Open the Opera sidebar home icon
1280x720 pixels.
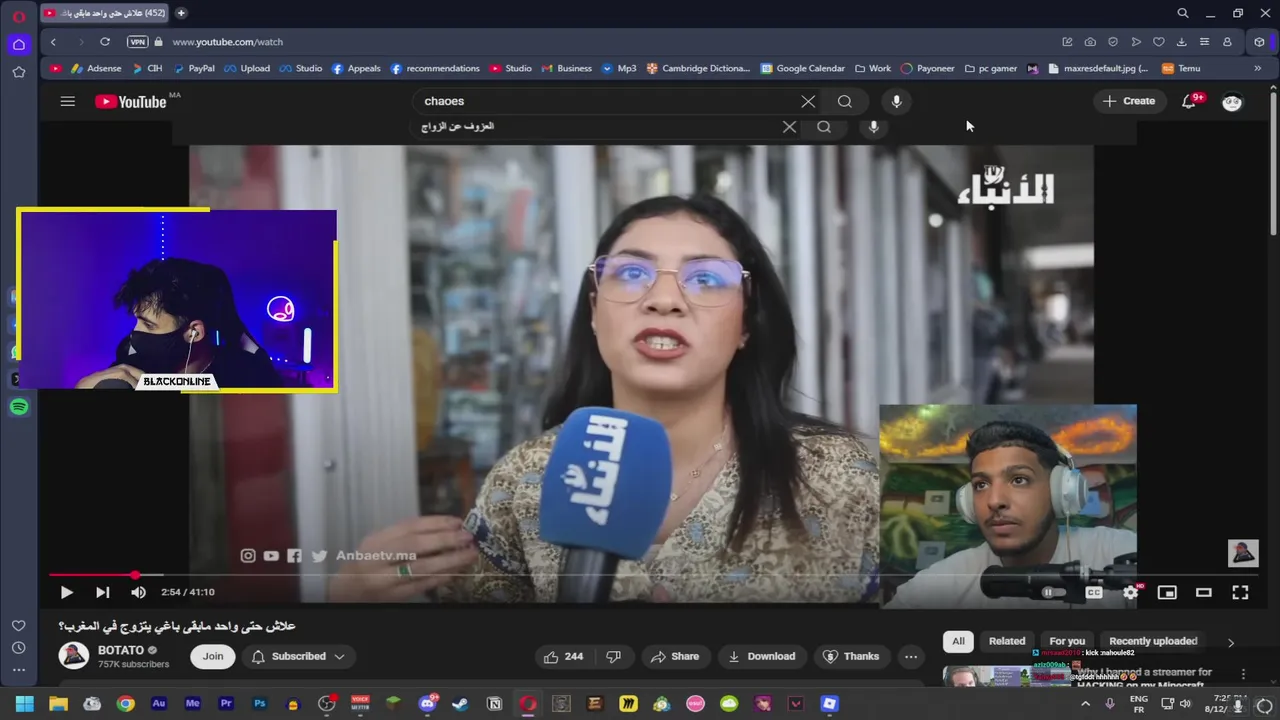(19, 44)
